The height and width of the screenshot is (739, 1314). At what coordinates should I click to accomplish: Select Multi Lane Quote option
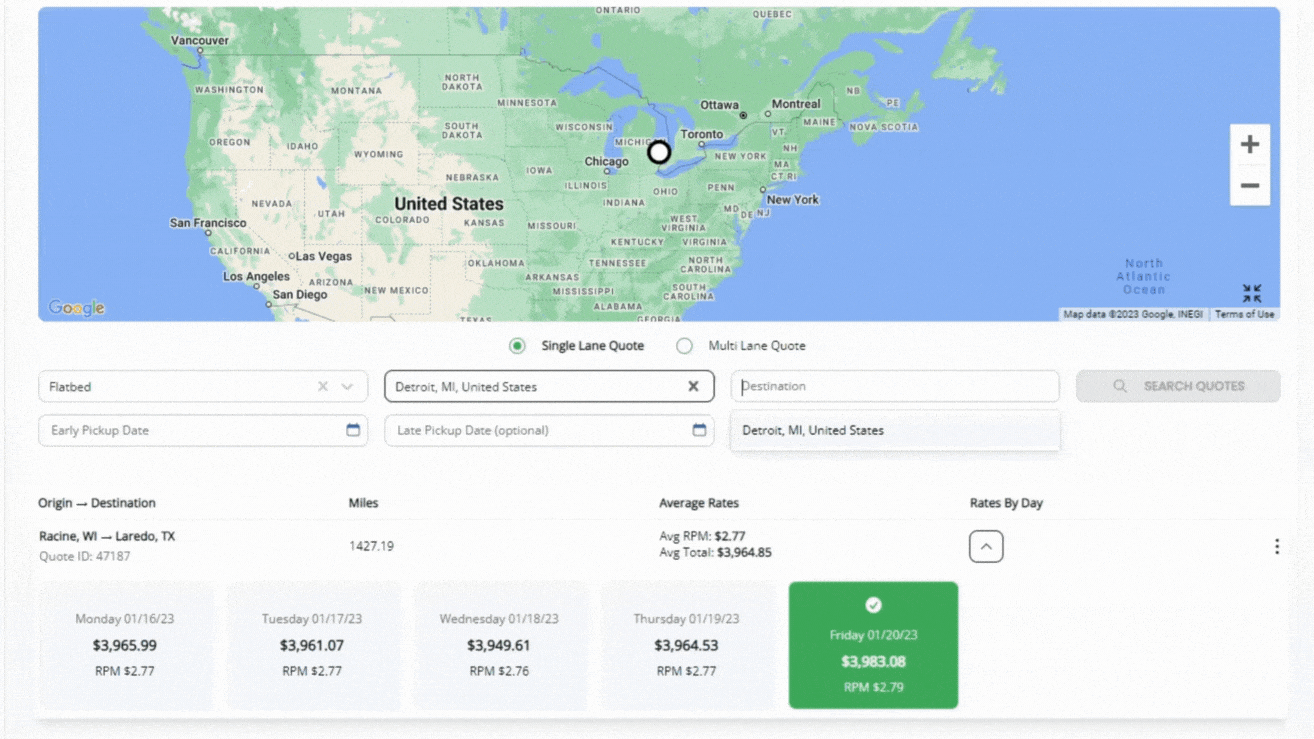(684, 346)
